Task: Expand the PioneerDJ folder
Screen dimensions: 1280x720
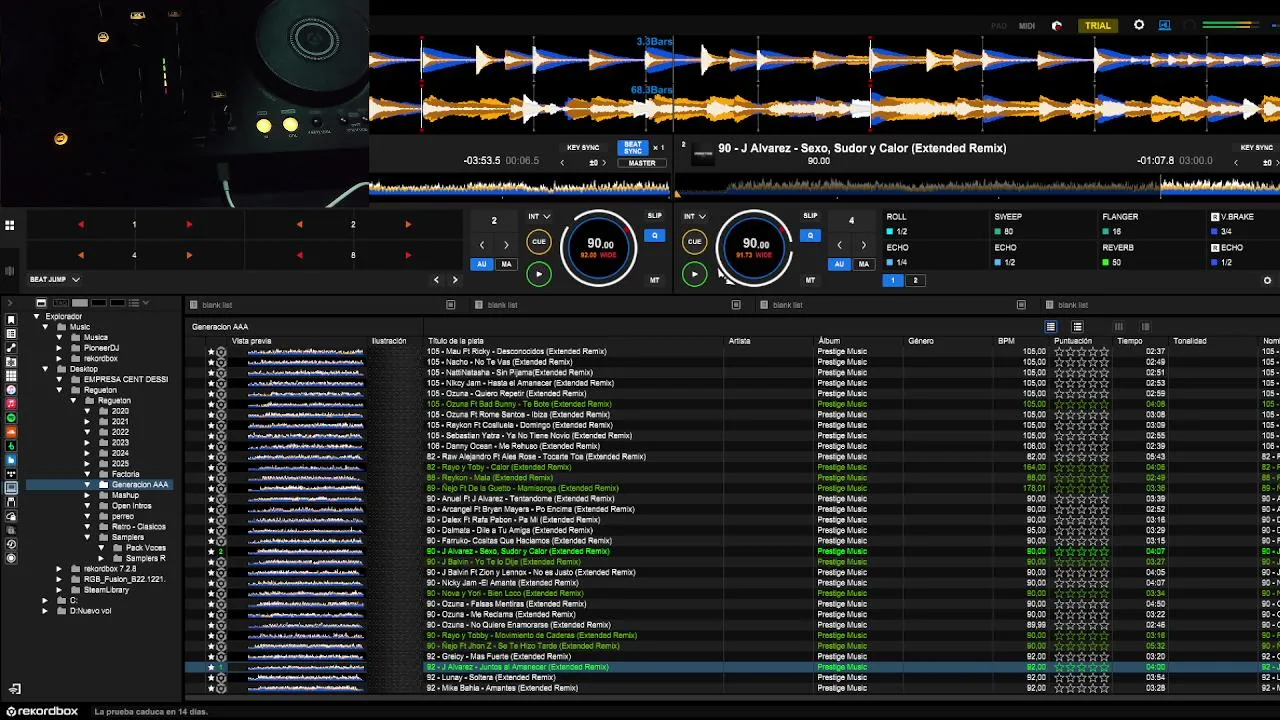Action: click(59, 348)
